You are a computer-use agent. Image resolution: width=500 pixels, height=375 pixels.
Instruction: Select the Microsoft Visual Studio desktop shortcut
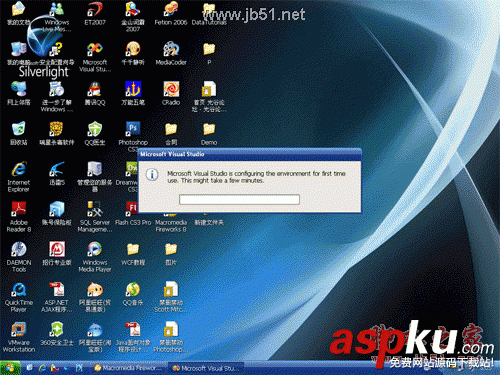95,49
